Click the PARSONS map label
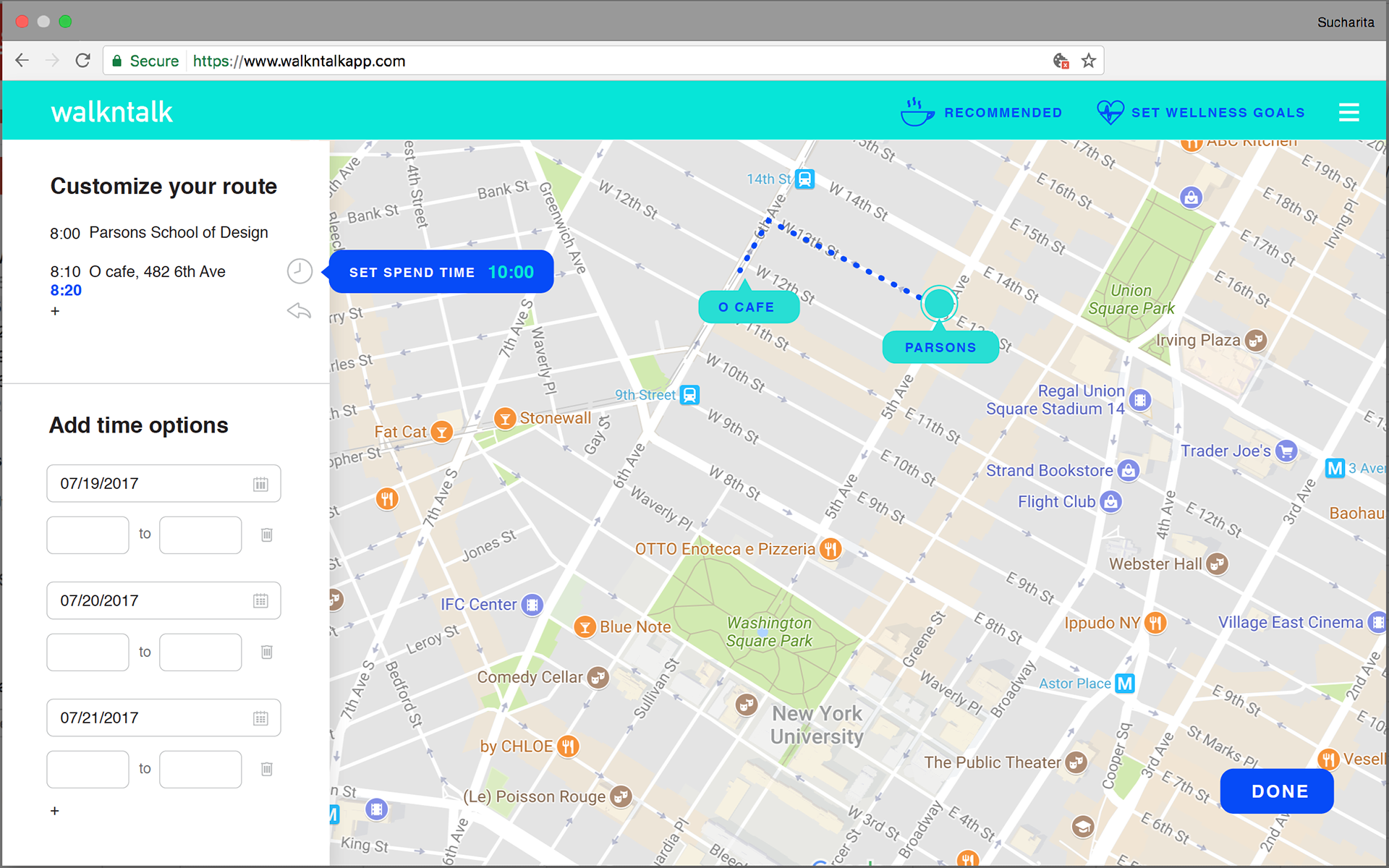Screen dimensions: 1389x868 click(940, 347)
